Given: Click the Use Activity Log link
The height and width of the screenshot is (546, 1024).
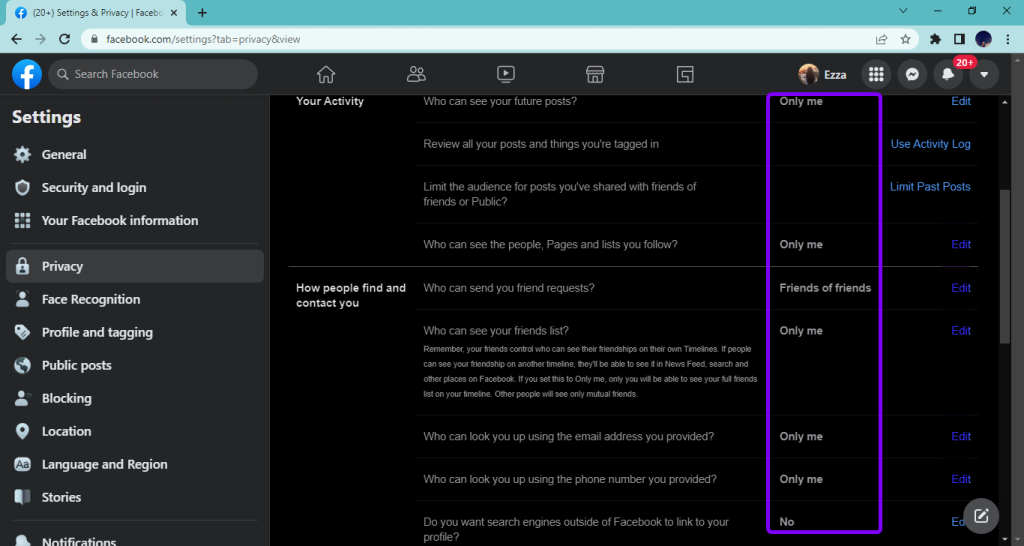Looking at the screenshot, I should point(931,144).
